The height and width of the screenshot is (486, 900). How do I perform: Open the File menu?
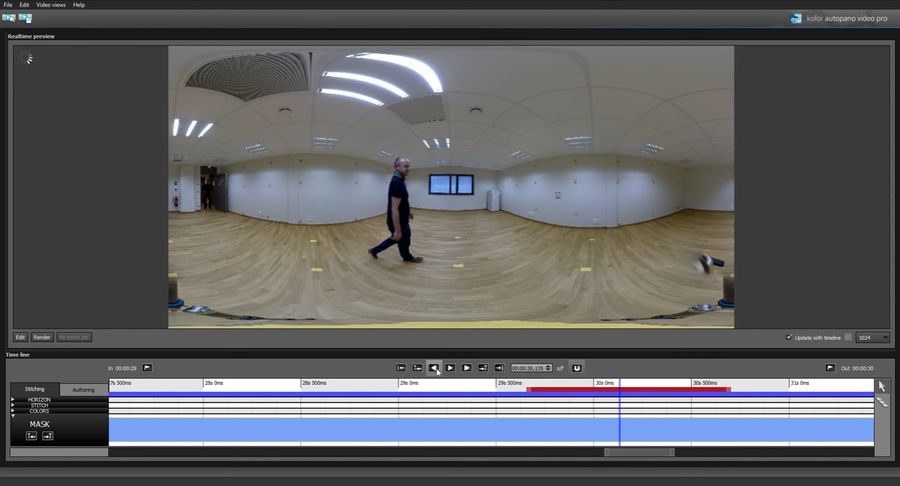(x=8, y=5)
